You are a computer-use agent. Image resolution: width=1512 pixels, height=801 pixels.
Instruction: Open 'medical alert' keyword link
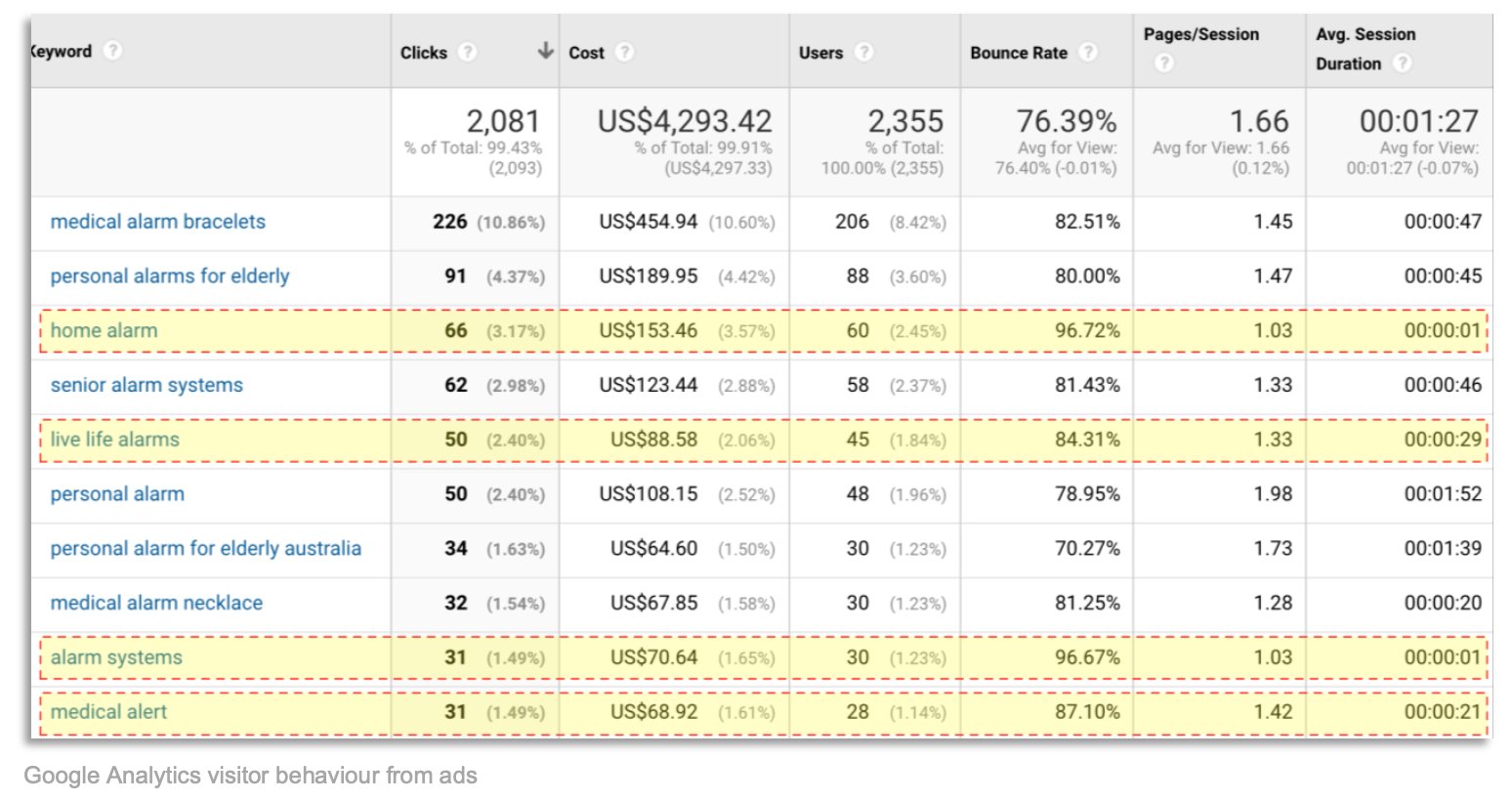coord(108,712)
